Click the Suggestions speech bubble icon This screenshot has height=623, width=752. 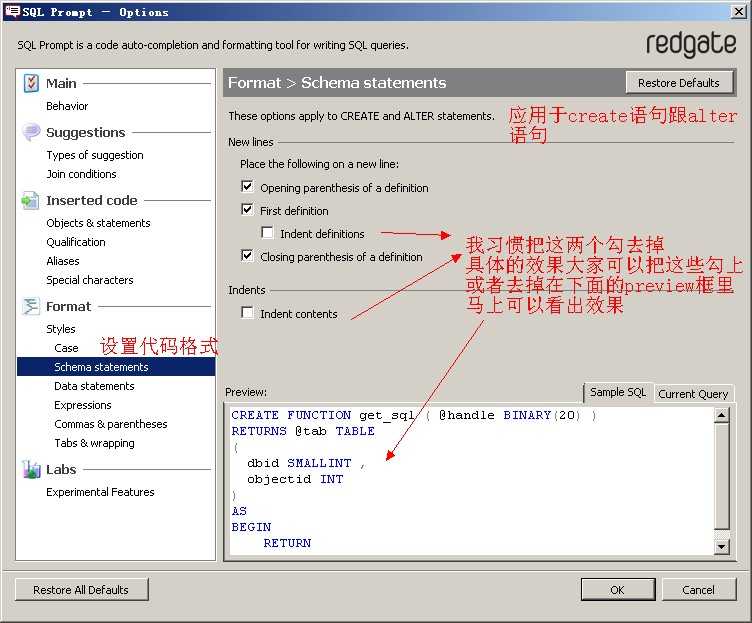click(x=31, y=132)
